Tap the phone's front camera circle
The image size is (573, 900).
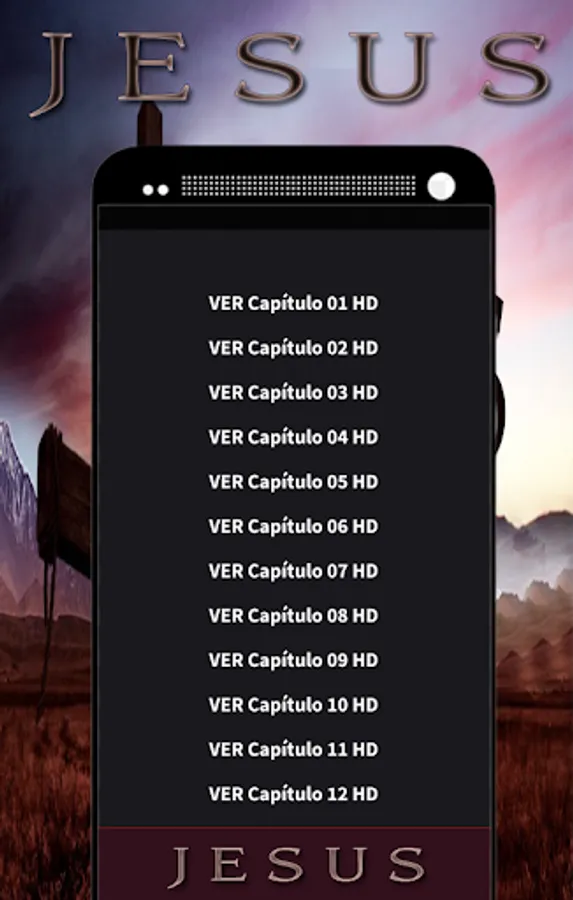point(441,187)
